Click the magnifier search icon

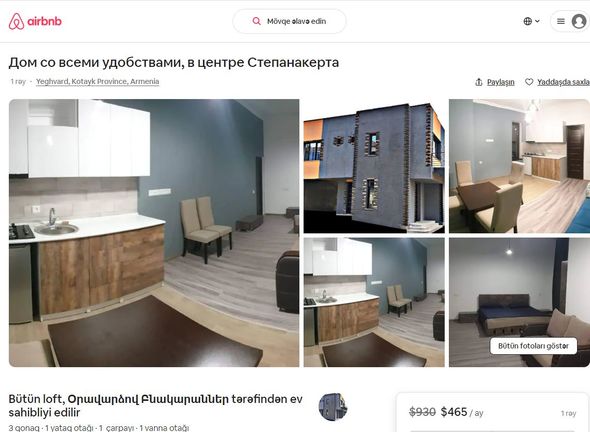[x=257, y=21]
